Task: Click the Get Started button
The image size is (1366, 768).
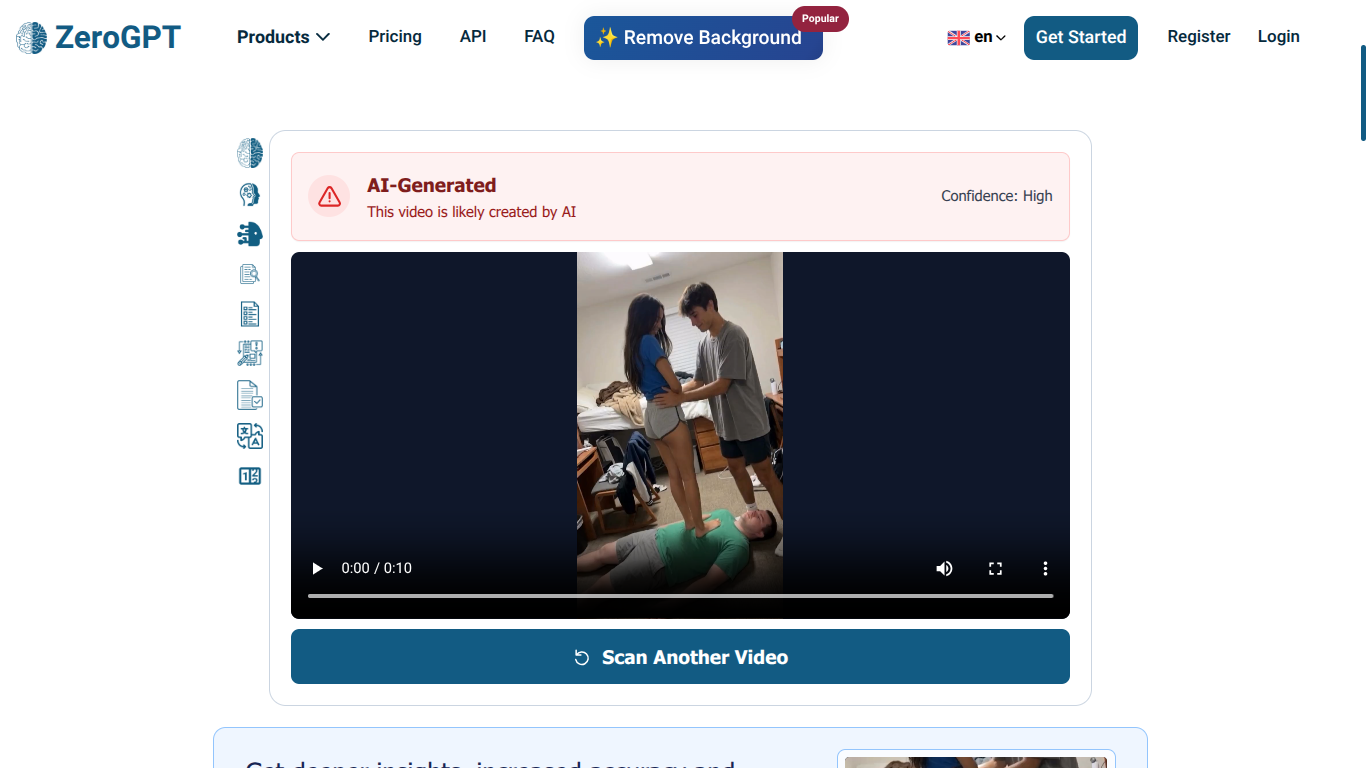Action: (x=1081, y=37)
